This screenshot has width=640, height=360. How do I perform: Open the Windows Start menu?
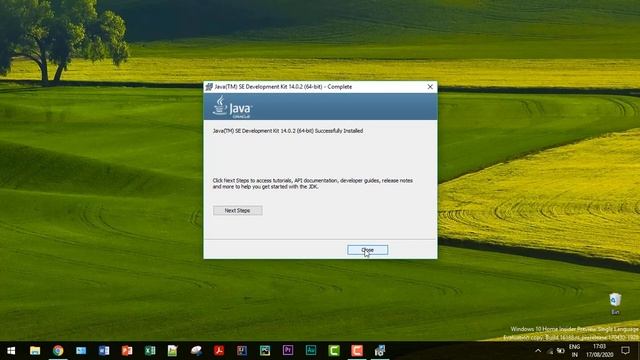point(11,351)
